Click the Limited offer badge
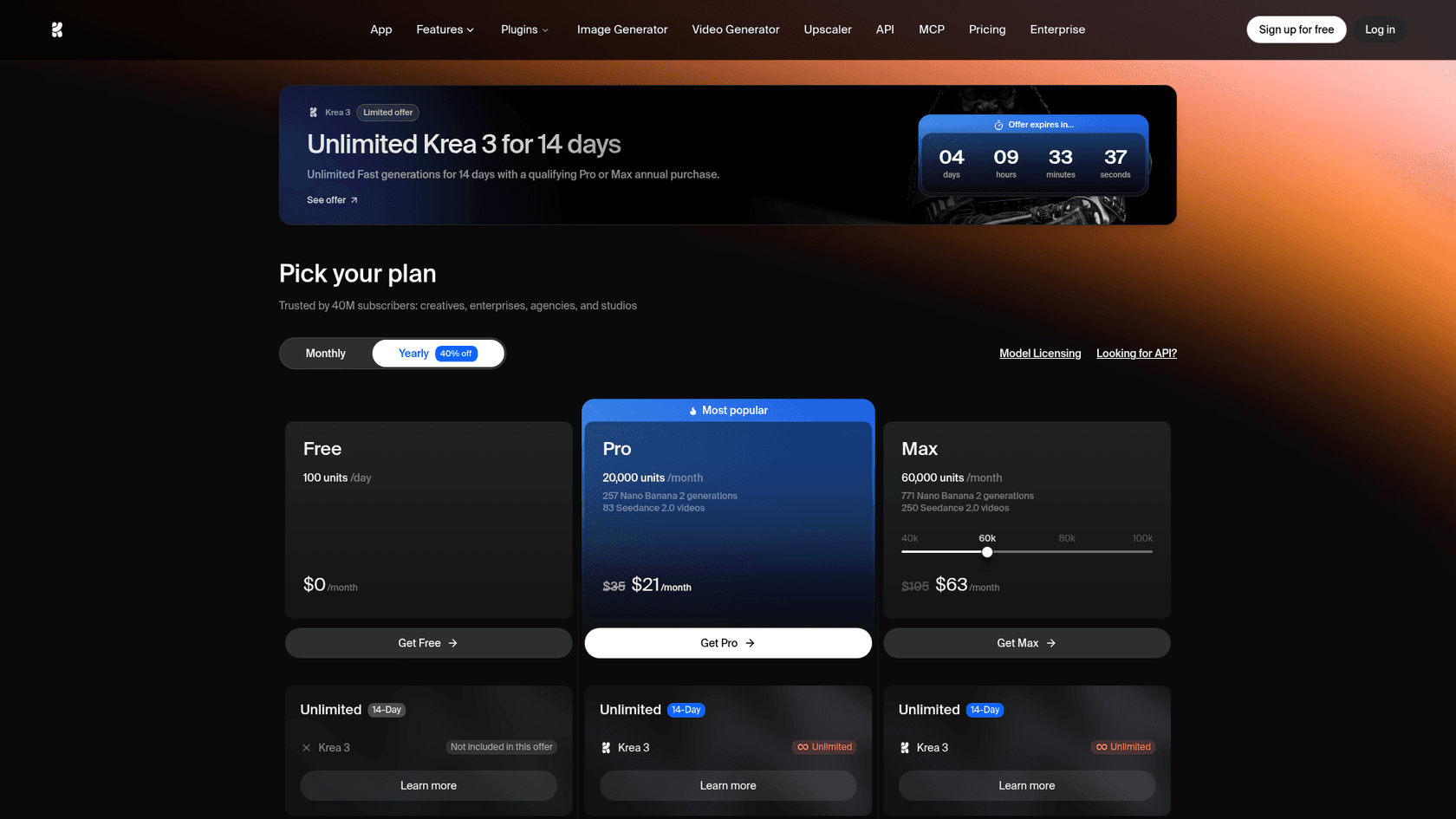This screenshot has height=819, width=1456. [x=388, y=113]
